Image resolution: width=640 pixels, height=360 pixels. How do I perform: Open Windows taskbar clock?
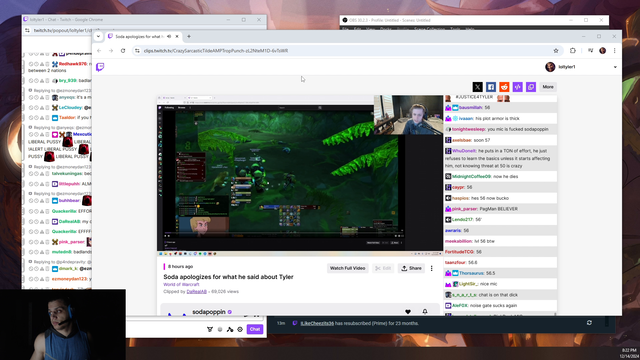coord(629,353)
